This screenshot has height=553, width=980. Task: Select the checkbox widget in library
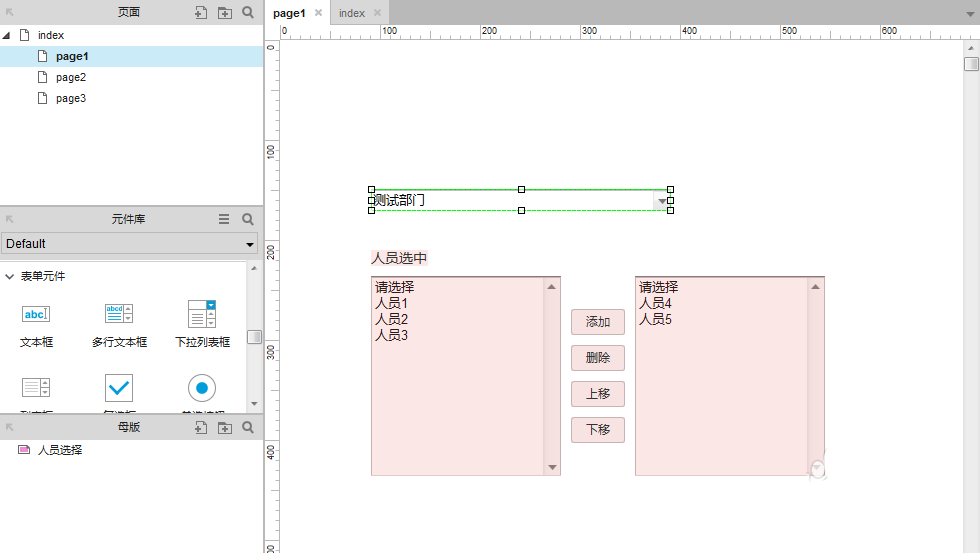click(119, 388)
